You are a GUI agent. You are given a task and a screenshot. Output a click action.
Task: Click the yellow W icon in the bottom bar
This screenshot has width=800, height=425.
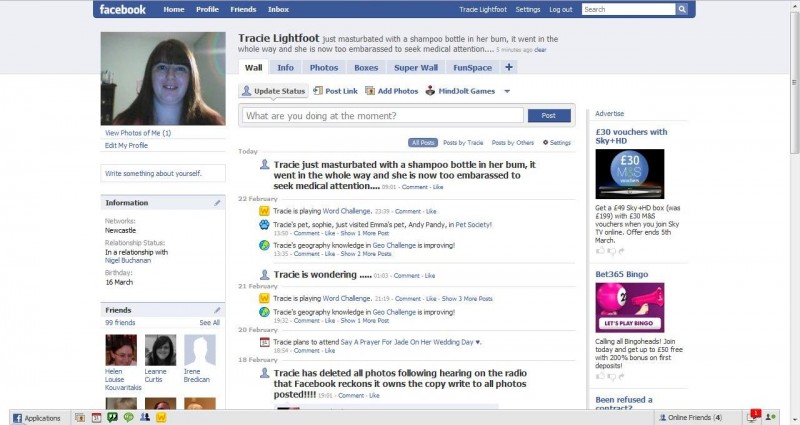(x=161, y=417)
